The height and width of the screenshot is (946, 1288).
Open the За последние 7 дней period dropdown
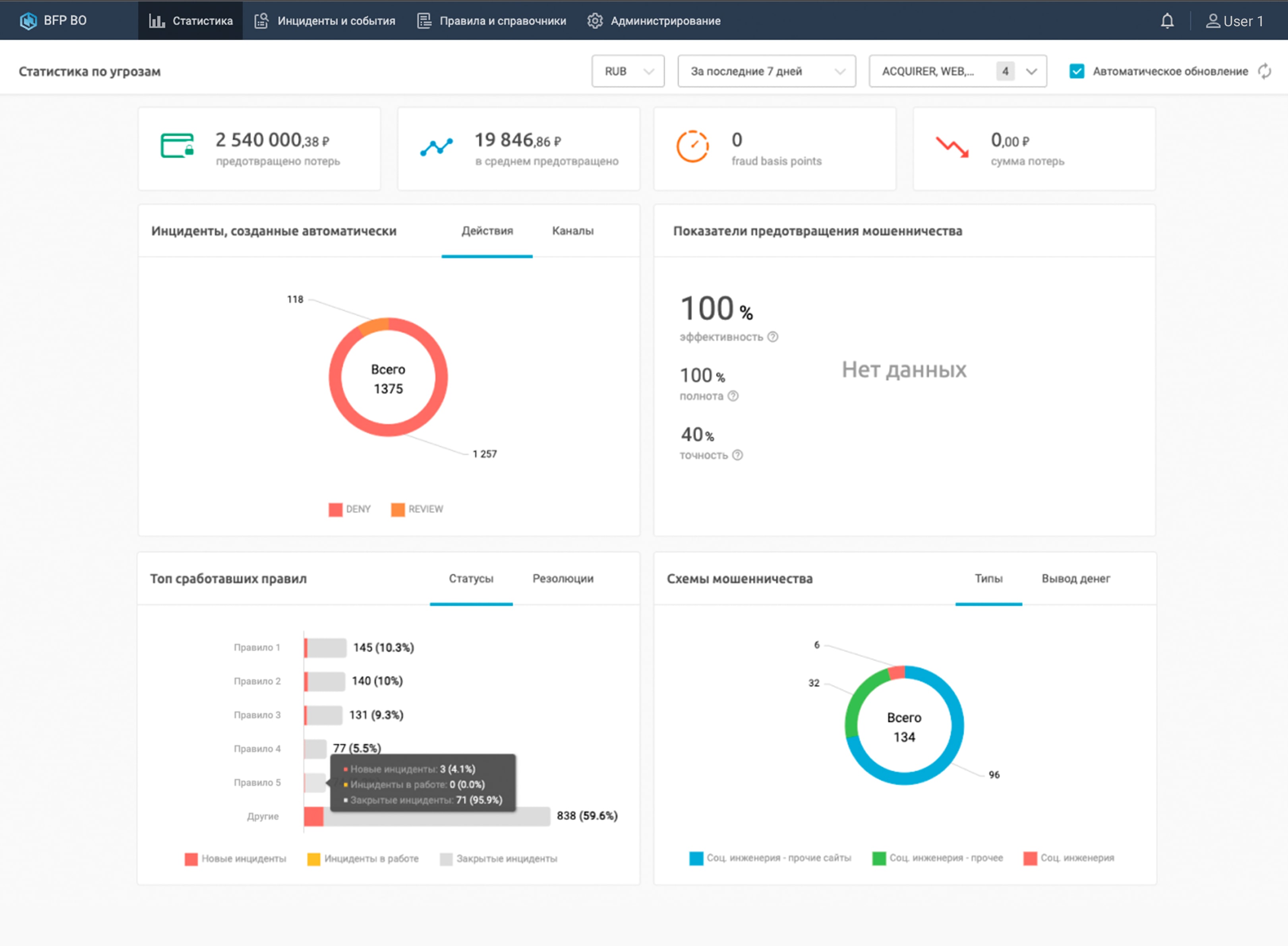(x=767, y=71)
